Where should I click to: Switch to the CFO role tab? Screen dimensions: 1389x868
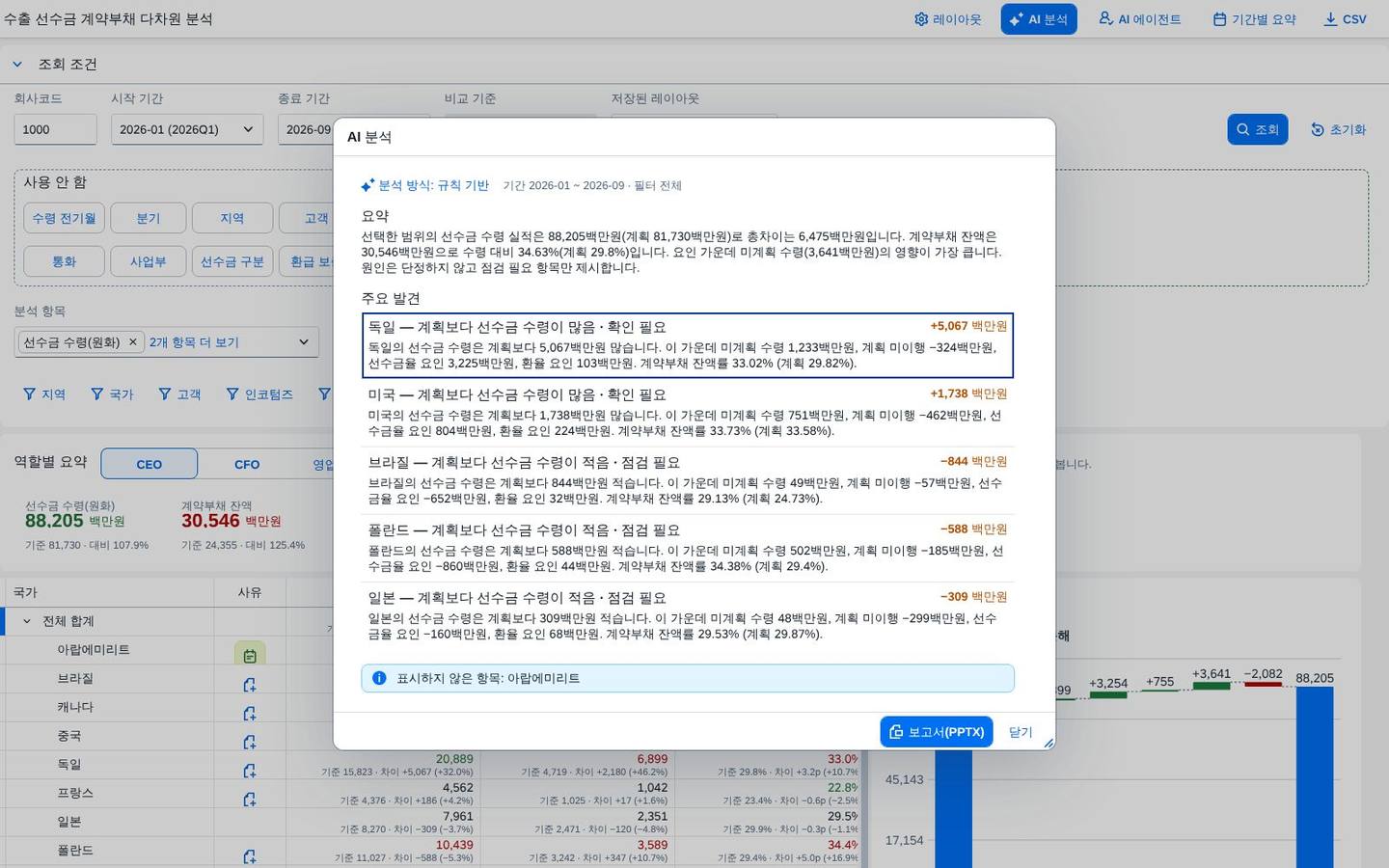(247, 464)
